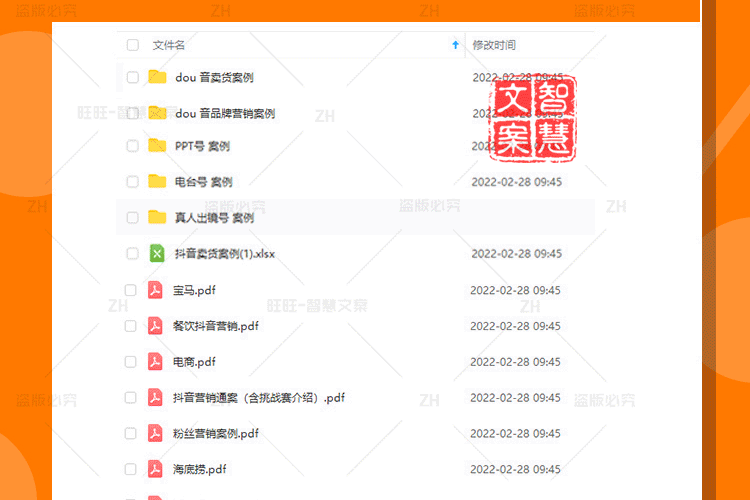Sort by the 修改时间 column header
The width and height of the screenshot is (750, 500).
point(494,45)
